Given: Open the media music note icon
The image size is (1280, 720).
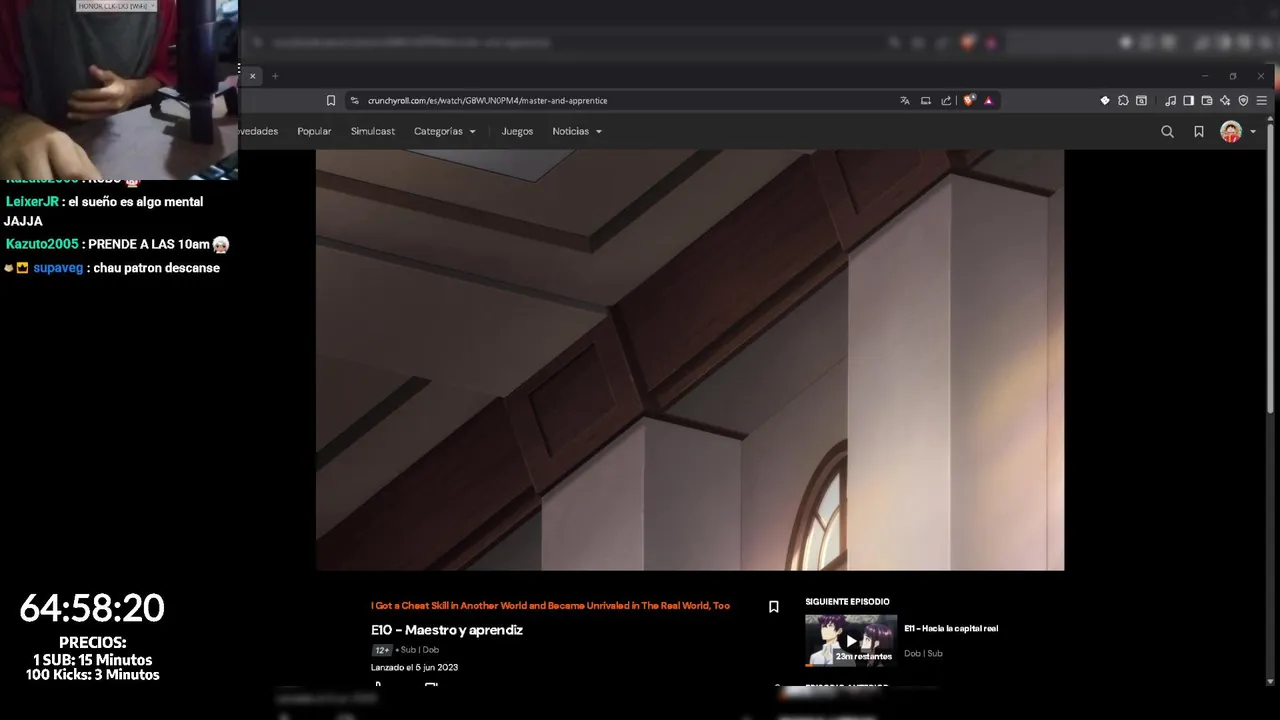Looking at the screenshot, I should coord(1170,101).
